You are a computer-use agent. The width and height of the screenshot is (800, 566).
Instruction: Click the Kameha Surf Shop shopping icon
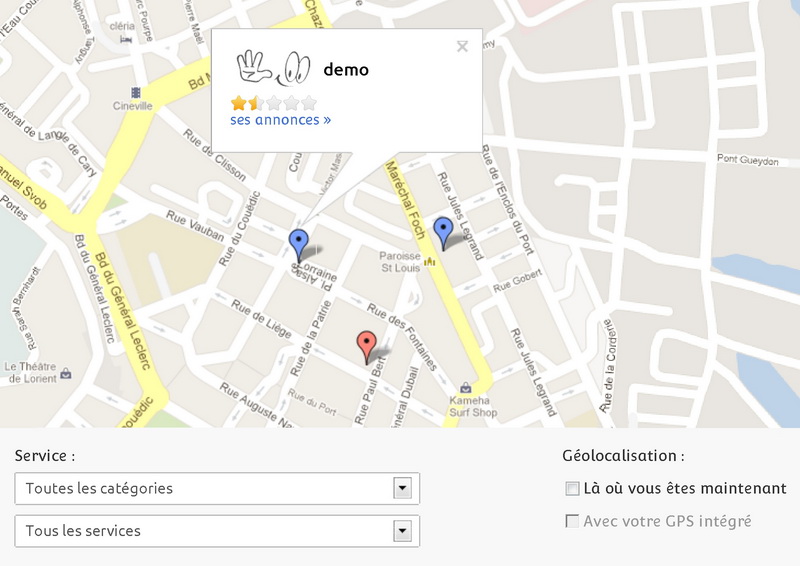465,388
